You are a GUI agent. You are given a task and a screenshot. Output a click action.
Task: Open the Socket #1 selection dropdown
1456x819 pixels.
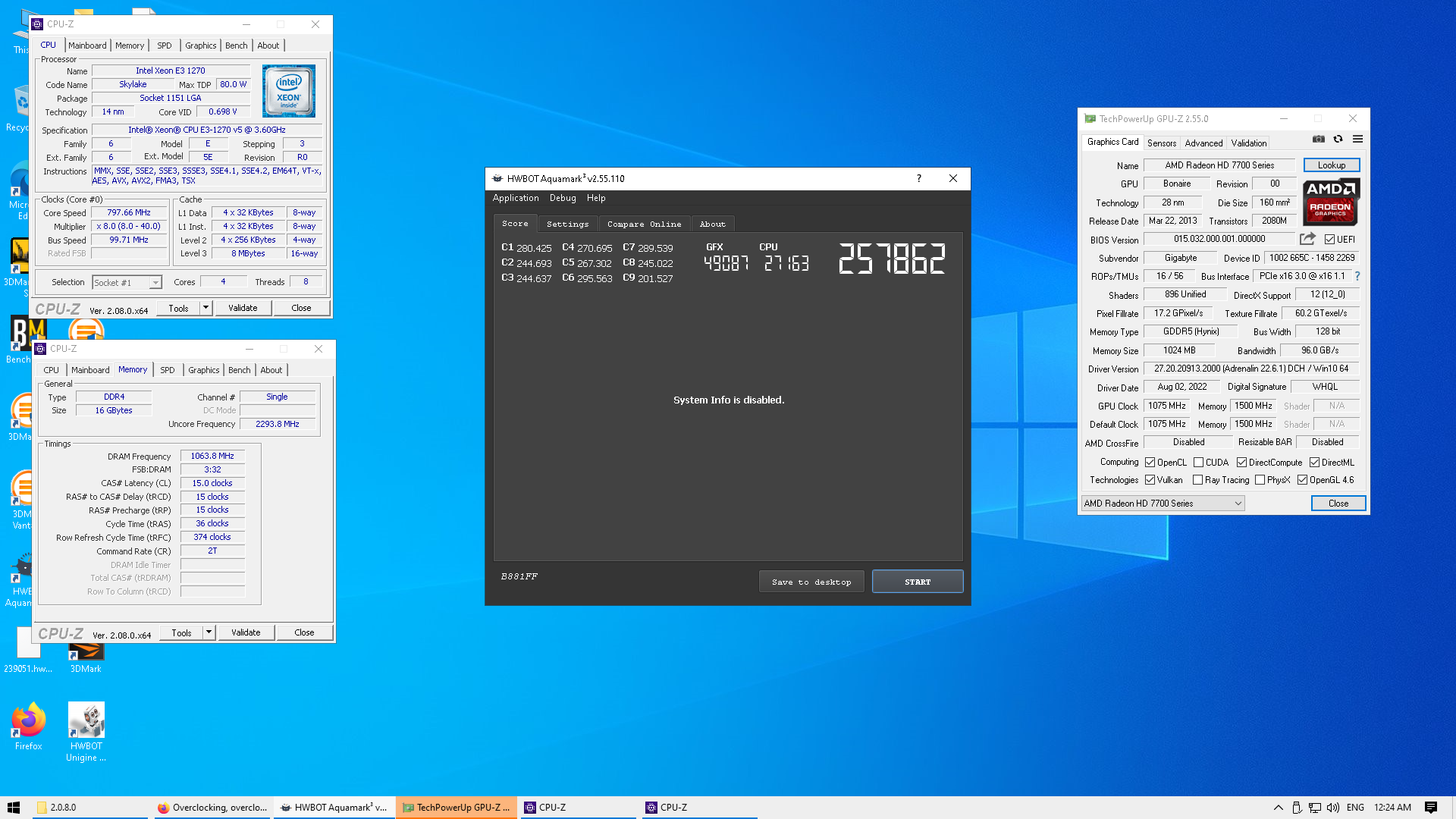coord(127,282)
